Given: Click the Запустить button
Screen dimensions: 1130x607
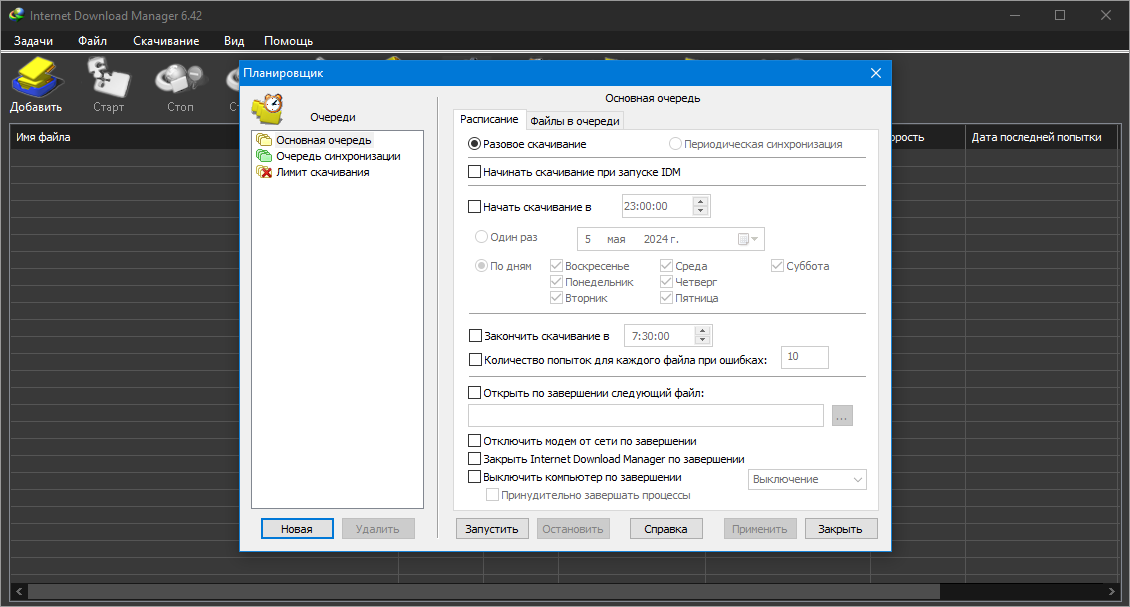Looking at the screenshot, I should click(491, 529).
